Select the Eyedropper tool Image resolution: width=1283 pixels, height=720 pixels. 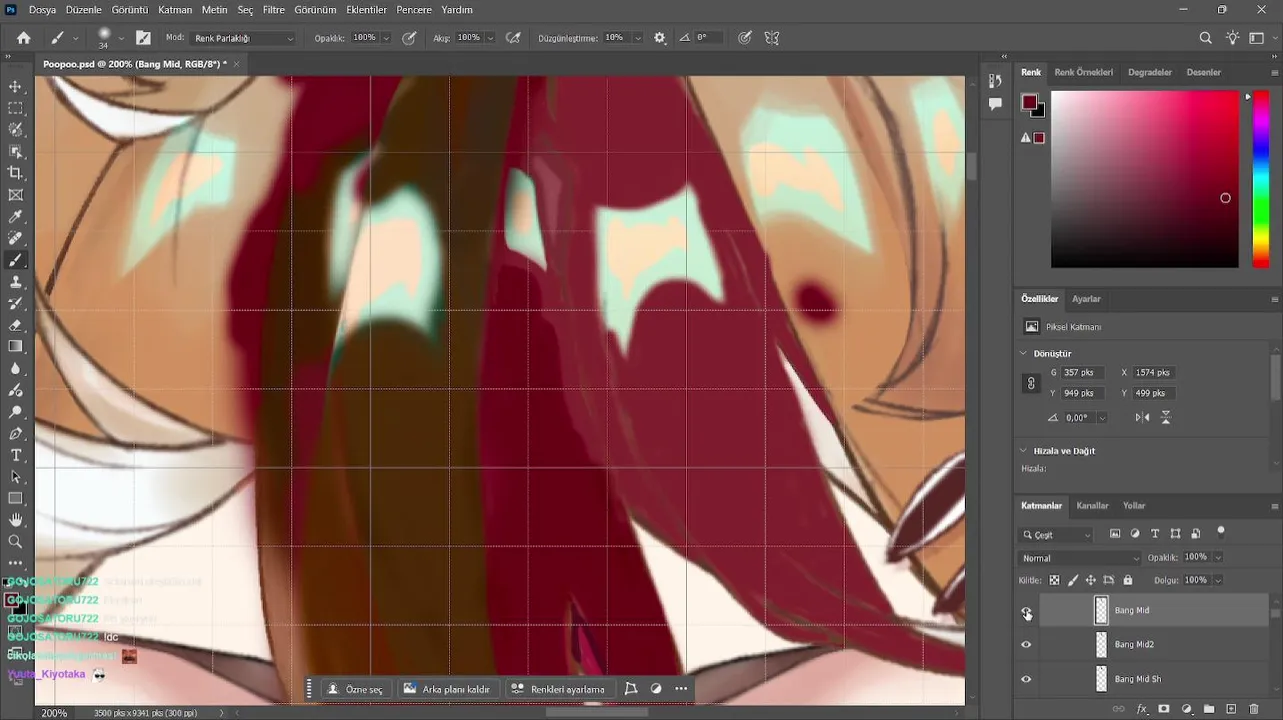tap(16, 217)
